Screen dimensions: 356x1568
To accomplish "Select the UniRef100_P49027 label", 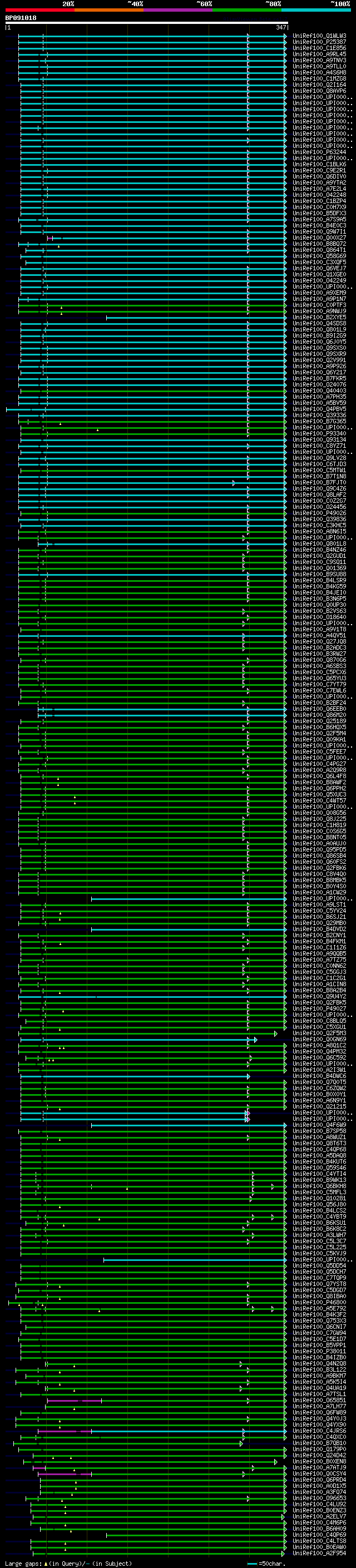I will (319, 1008).
